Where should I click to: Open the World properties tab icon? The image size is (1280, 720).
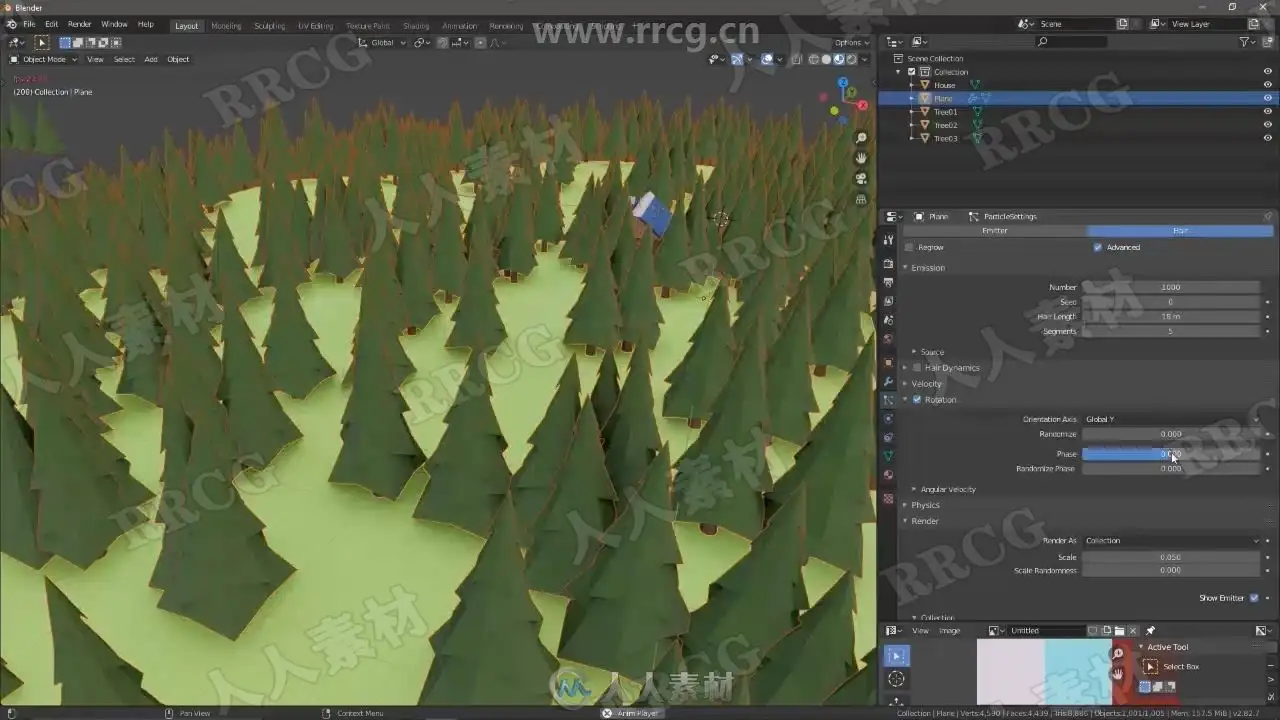888,339
